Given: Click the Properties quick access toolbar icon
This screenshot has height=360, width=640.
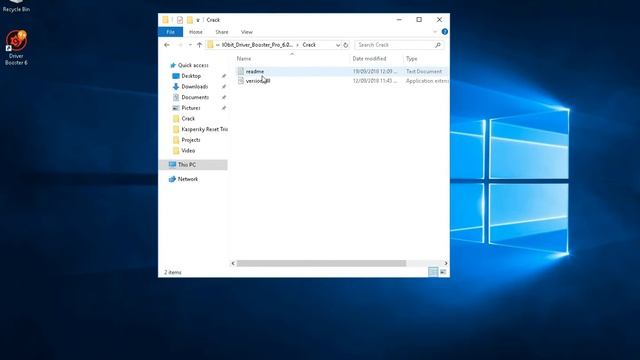Looking at the screenshot, I should 180,20.
